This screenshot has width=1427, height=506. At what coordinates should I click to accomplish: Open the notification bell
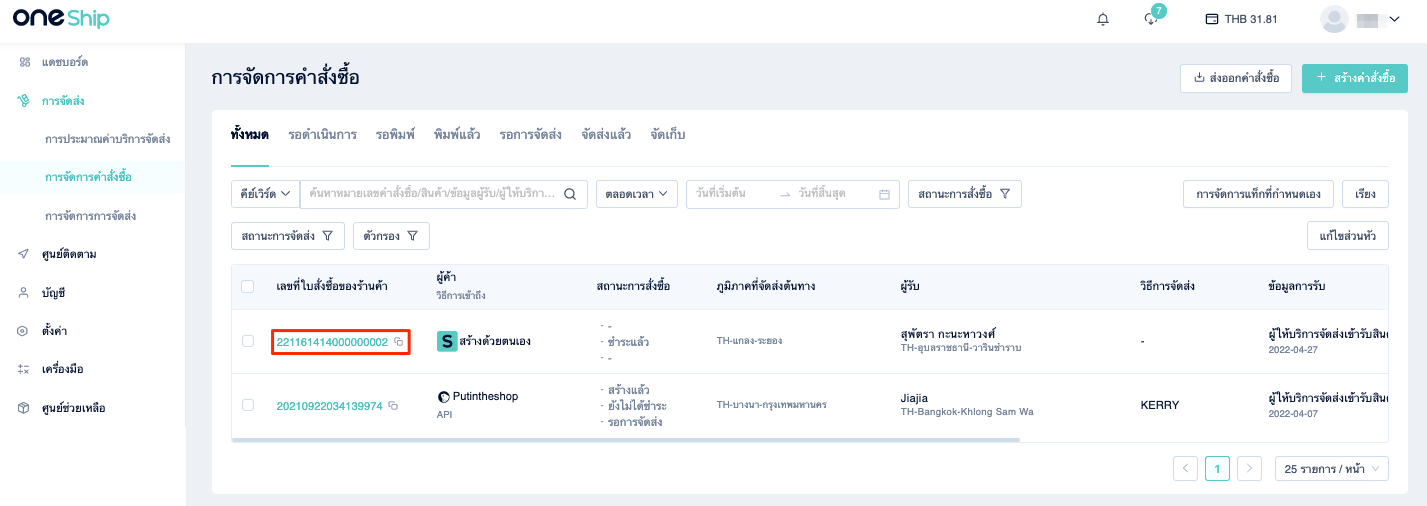pyautogui.click(x=1103, y=19)
